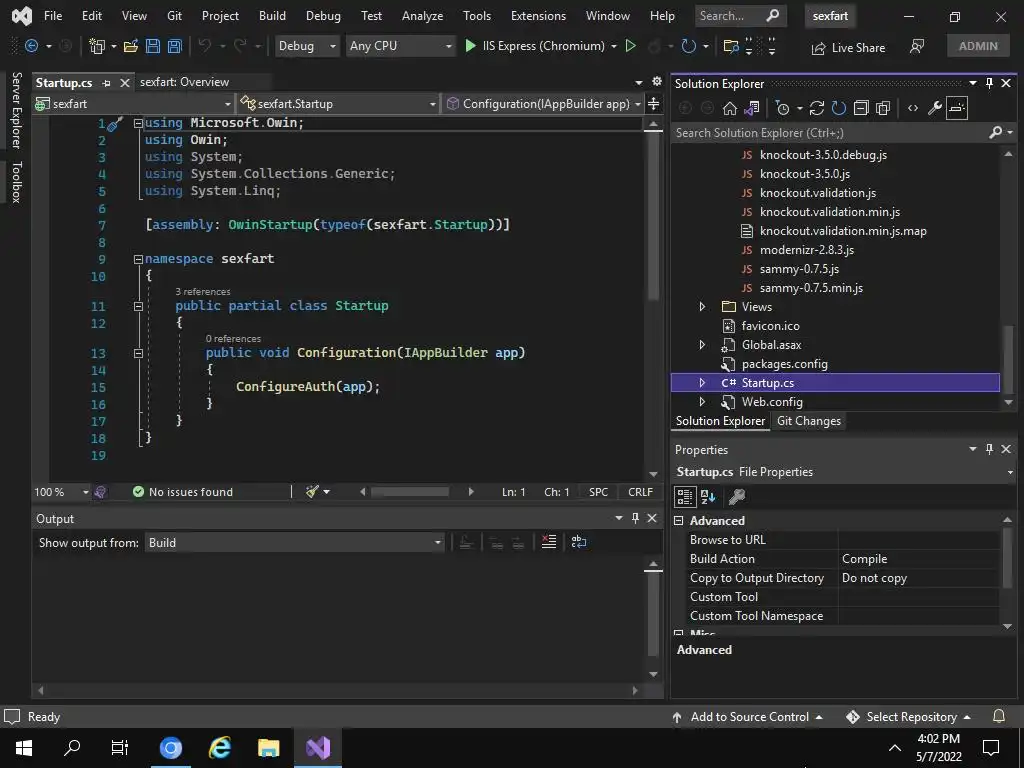This screenshot has width=1024, height=768.
Task: Click Pending Changes Filter clock icon
Action: pyautogui.click(x=782, y=108)
